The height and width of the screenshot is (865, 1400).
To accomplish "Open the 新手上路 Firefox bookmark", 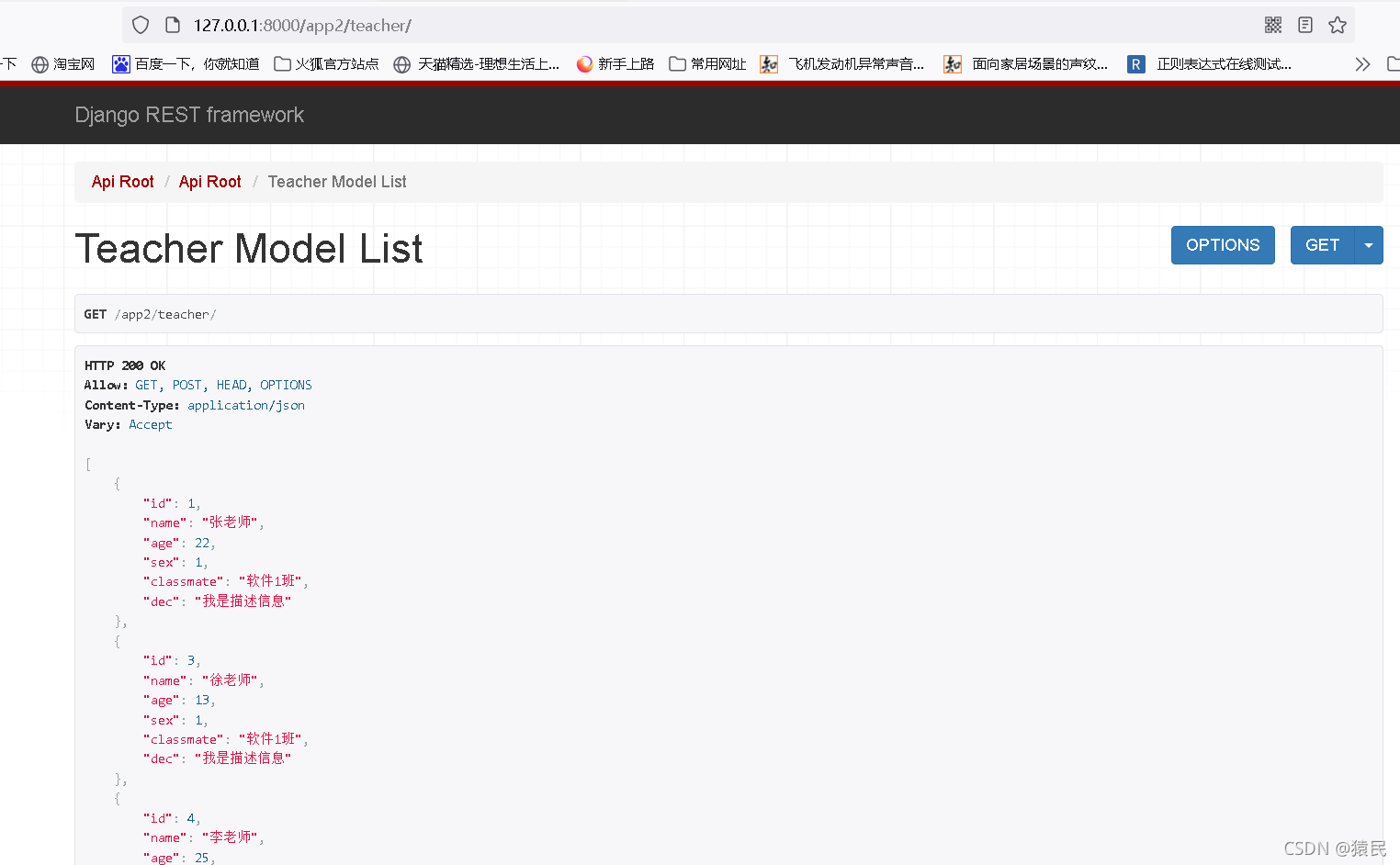I will coord(615,64).
